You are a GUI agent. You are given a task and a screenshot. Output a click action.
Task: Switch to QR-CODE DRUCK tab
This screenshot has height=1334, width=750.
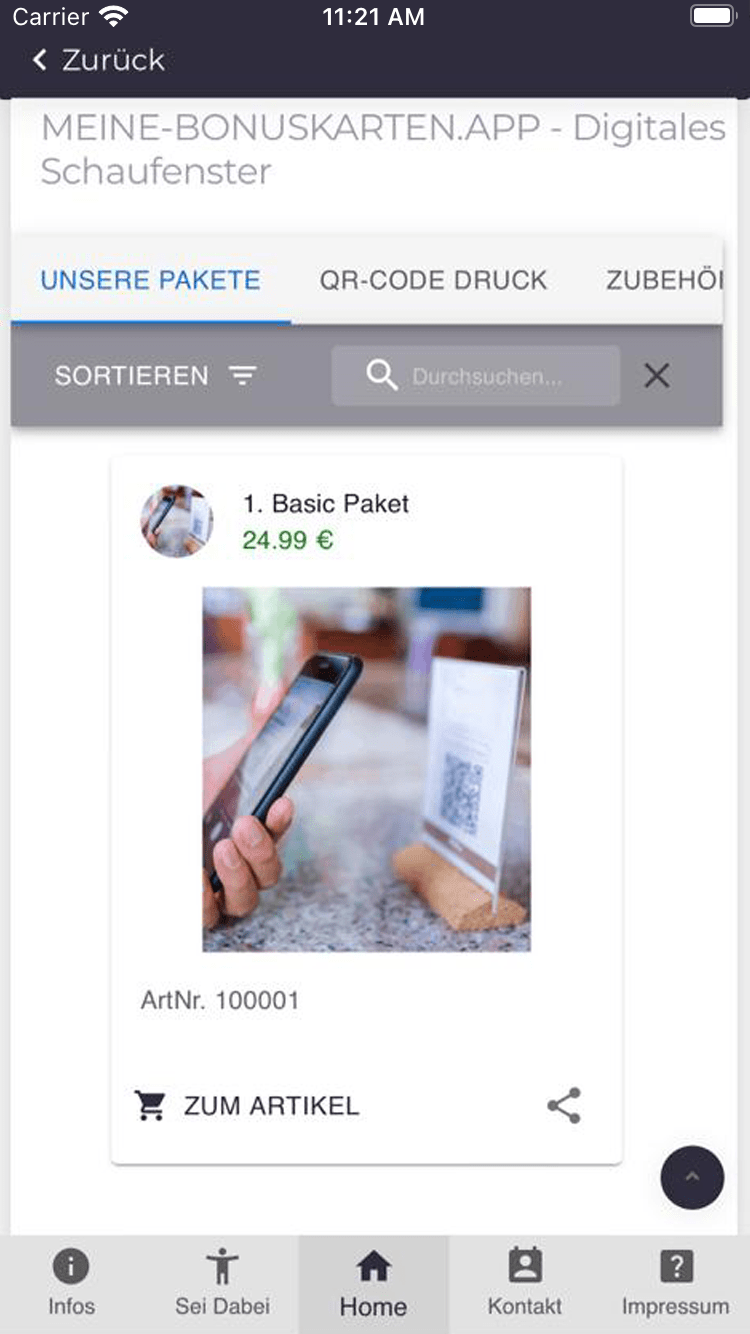point(434,280)
